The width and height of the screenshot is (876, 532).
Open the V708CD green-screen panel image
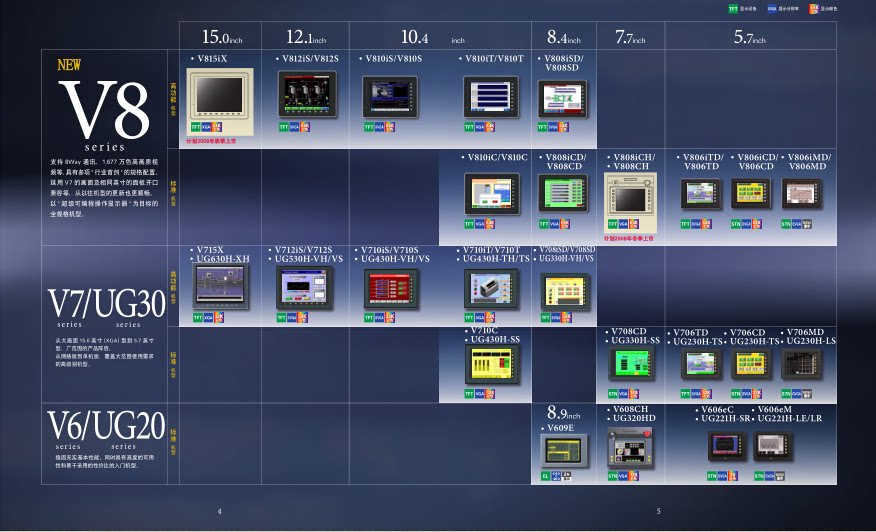(x=631, y=363)
